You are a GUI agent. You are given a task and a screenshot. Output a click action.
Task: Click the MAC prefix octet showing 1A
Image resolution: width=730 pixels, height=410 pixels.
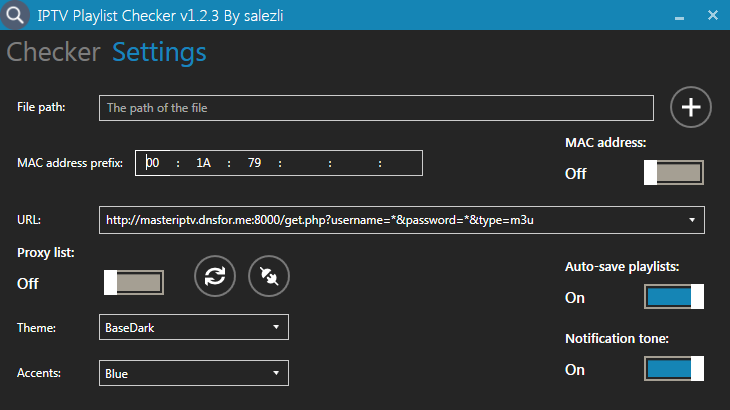click(x=204, y=163)
